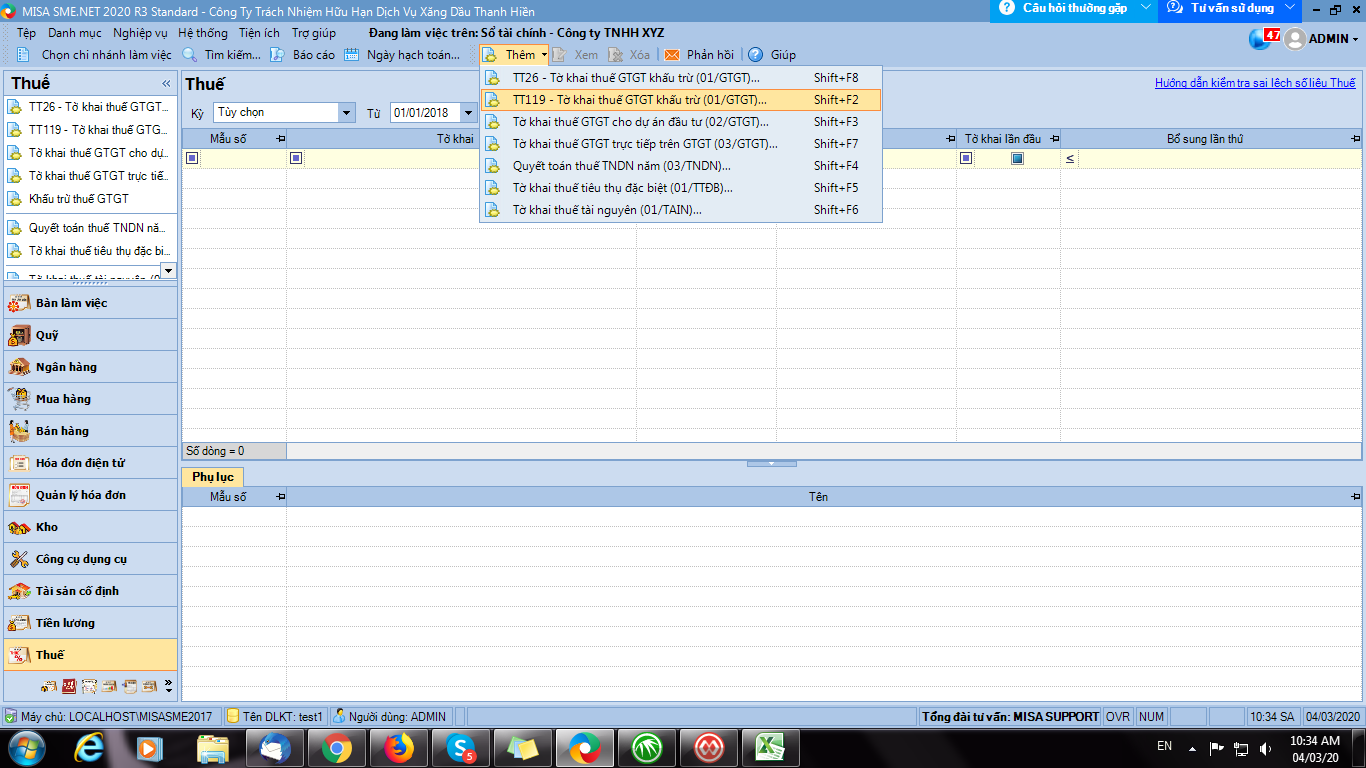Screen dimensions: 1366x768
Task: Click into the Từ date field 01/01/2018
Action: coord(424,112)
